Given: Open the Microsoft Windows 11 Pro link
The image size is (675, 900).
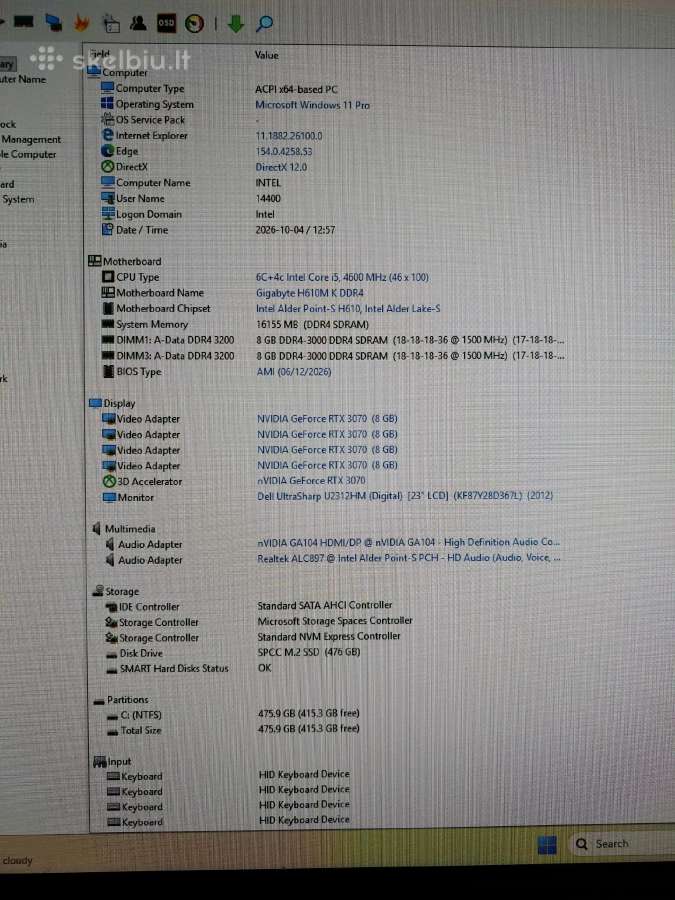Looking at the screenshot, I should [312, 105].
